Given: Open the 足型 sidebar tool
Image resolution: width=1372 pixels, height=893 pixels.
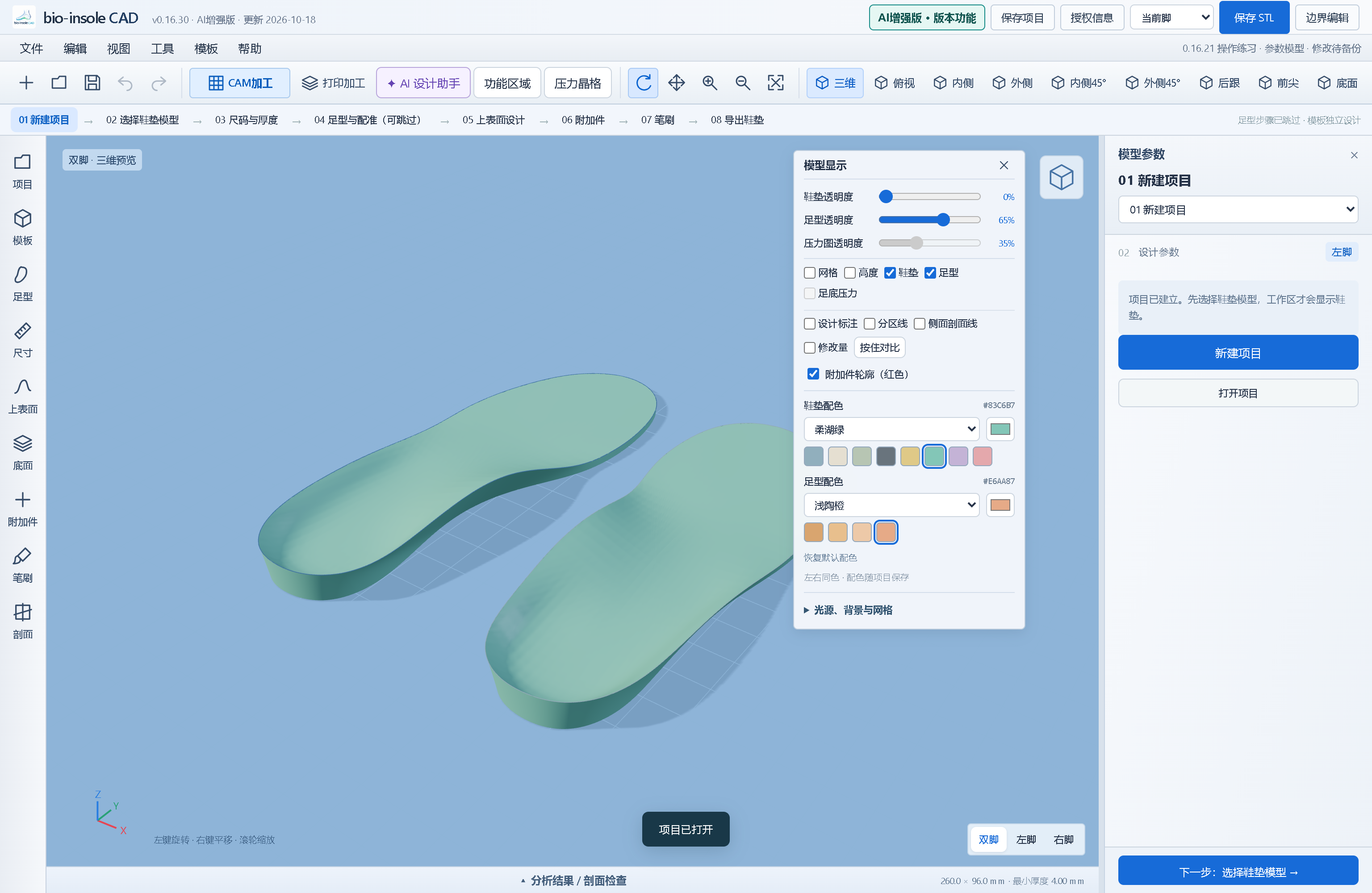Looking at the screenshot, I should [x=22, y=284].
